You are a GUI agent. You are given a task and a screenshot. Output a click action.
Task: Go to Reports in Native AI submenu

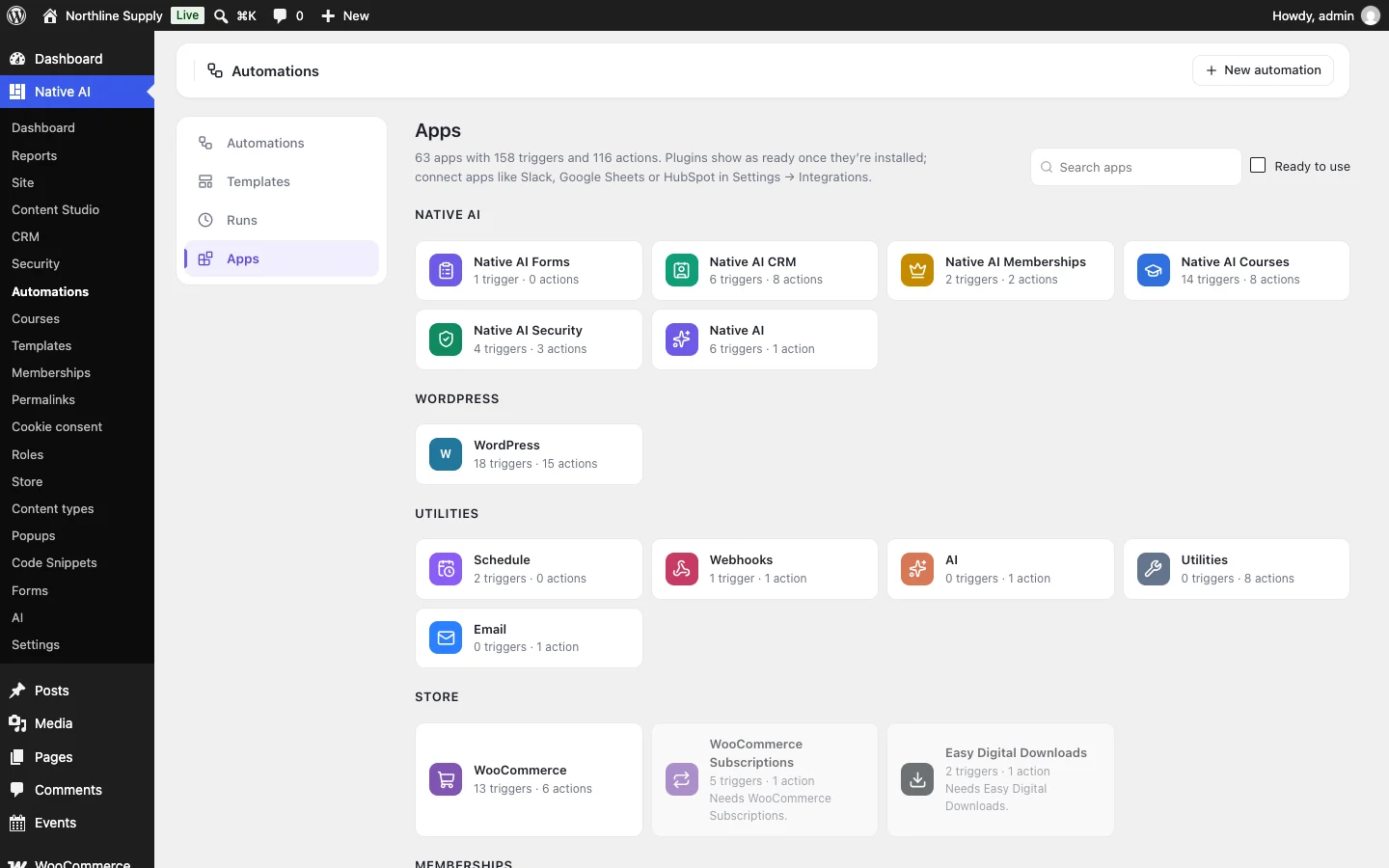click(34, 155)
